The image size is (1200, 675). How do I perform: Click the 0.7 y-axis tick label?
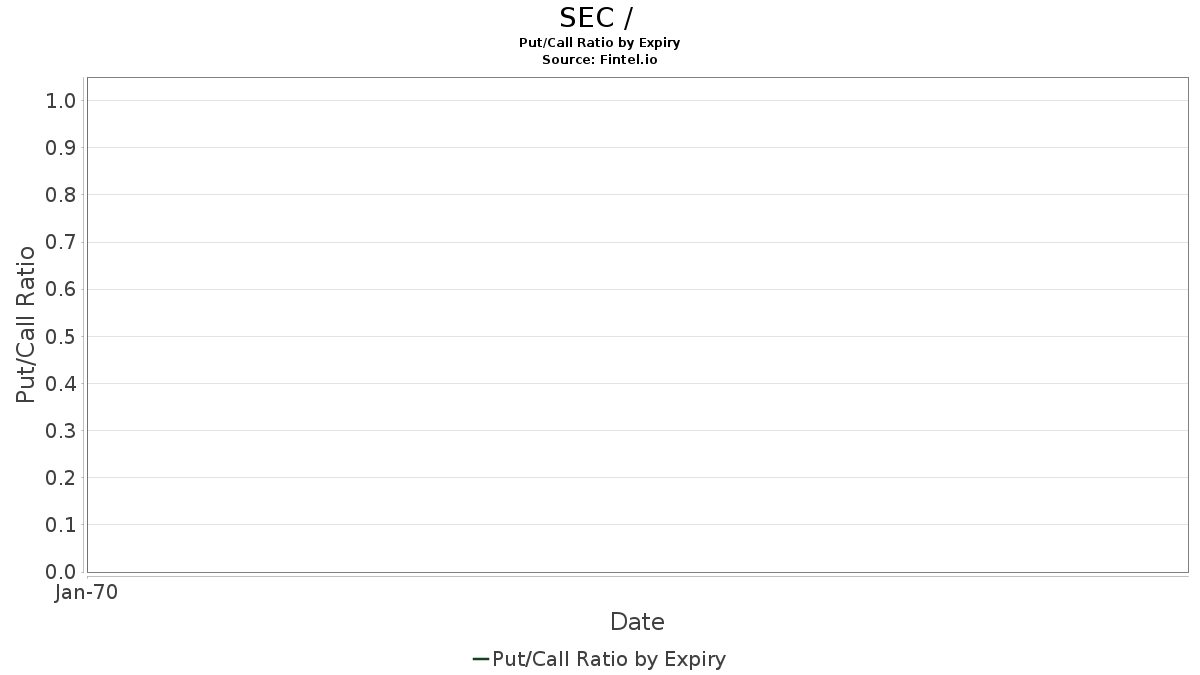[x=61, y=242]
